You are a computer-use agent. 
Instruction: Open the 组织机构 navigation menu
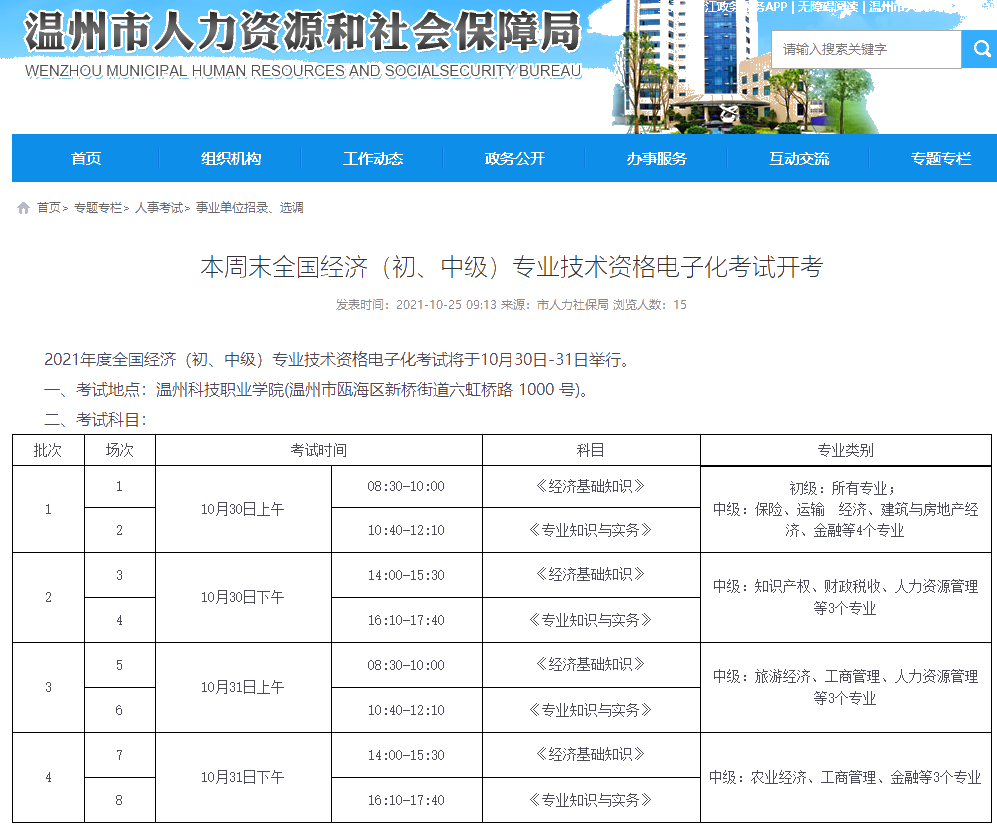[230, 159]
